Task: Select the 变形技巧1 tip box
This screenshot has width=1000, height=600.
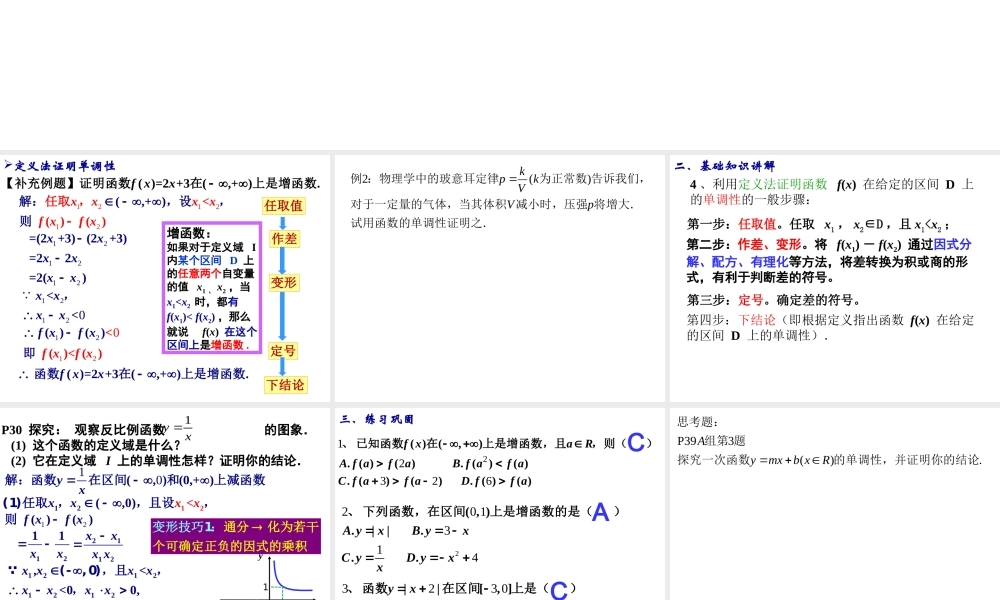Action: 237,533
